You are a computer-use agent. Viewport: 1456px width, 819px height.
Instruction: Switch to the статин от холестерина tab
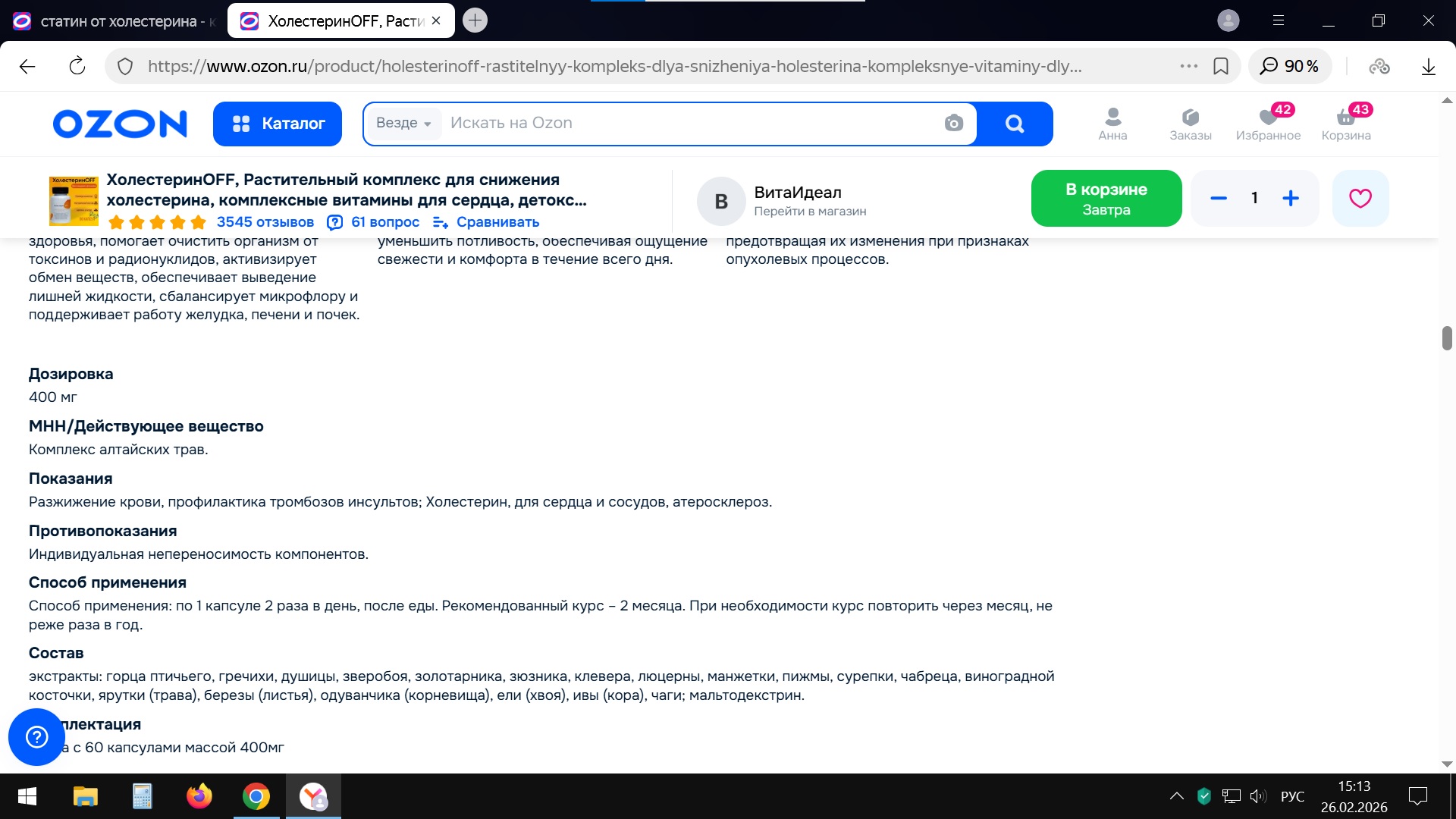click(118, 21)
